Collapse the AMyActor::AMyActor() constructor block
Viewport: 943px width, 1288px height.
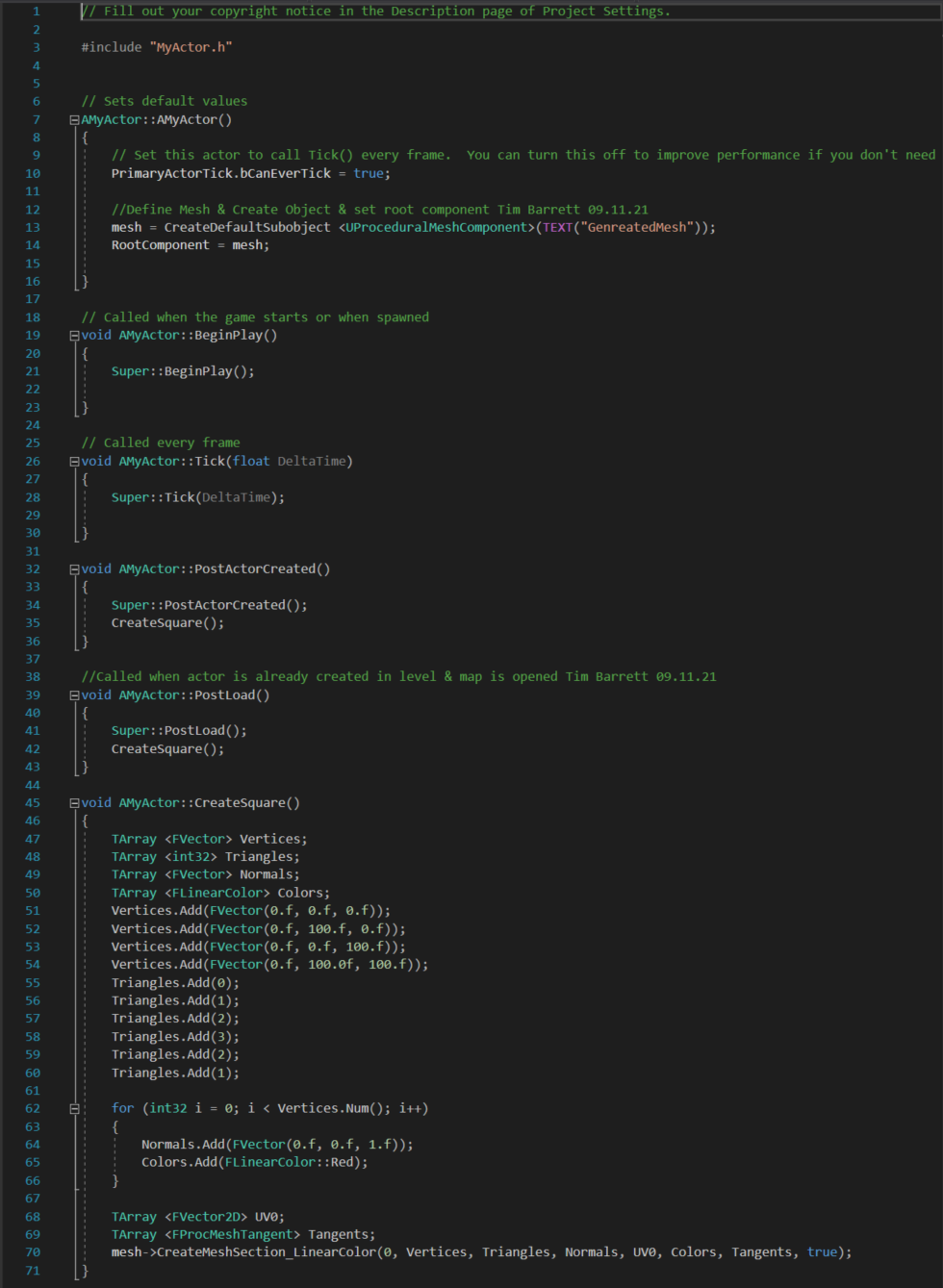pyautogui.click(x=74, y=120)
